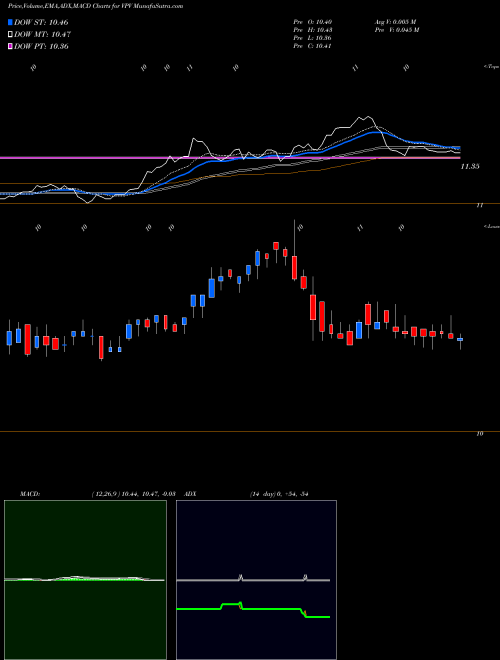Click the ADX (14 day) values text

pyautogui.click(x=279, y=494)
